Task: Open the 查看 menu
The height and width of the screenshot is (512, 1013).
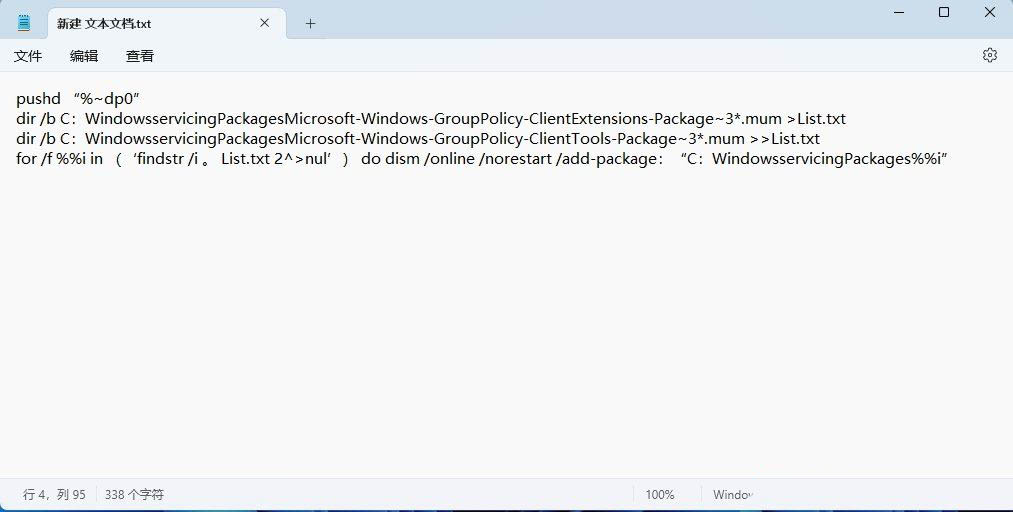Action: 140,56
